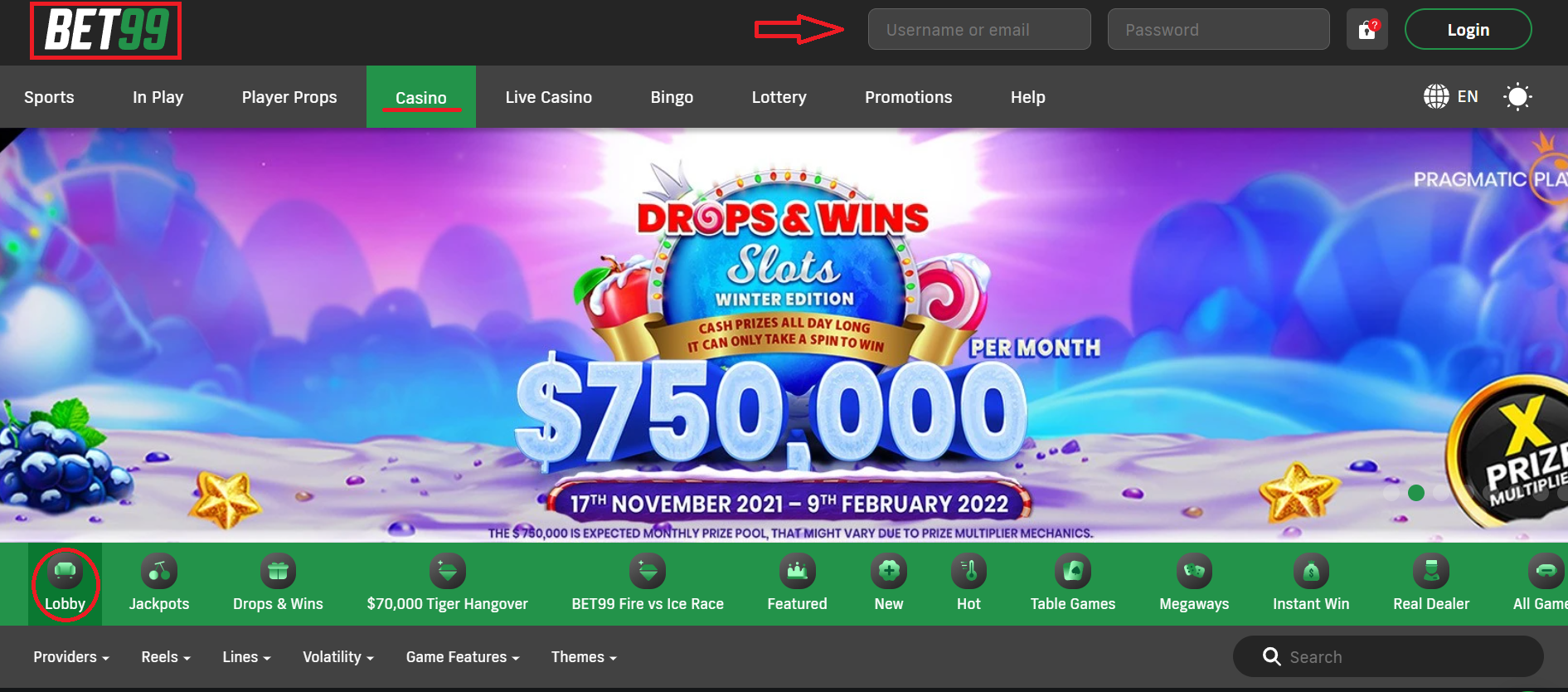1568x692 pixels.
Task: Open the password recovery lock icon
Action: (x=1367, y=30)
